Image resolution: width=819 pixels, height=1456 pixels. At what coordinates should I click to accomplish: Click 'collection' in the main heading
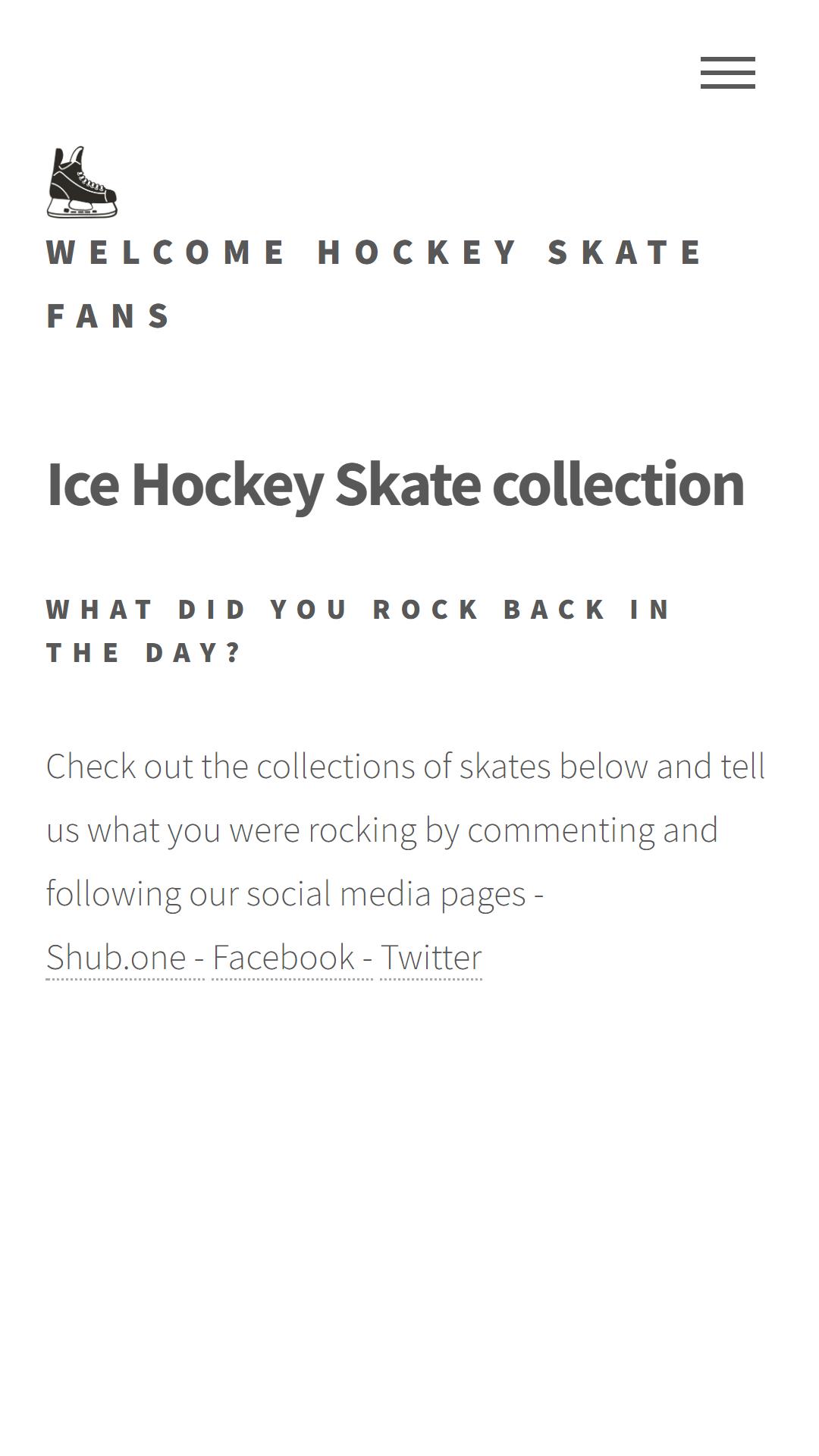click(x=618, y=483)
